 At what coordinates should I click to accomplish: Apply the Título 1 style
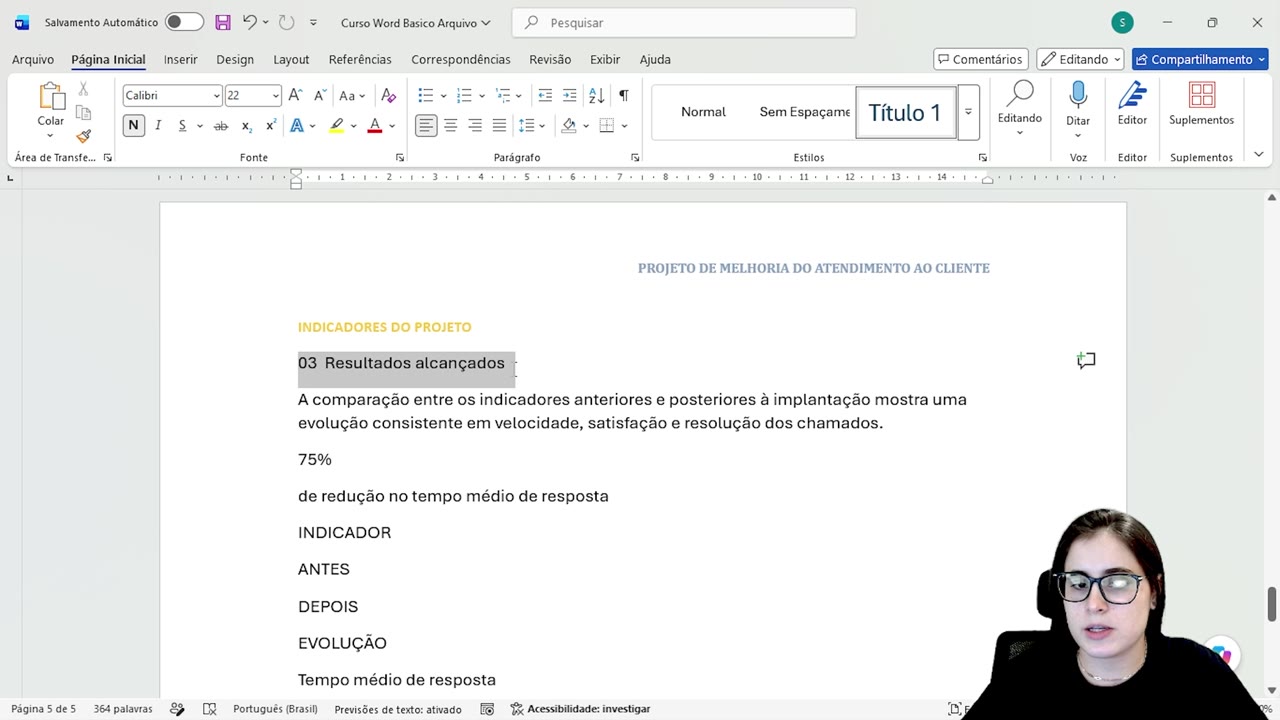(905, 112)
